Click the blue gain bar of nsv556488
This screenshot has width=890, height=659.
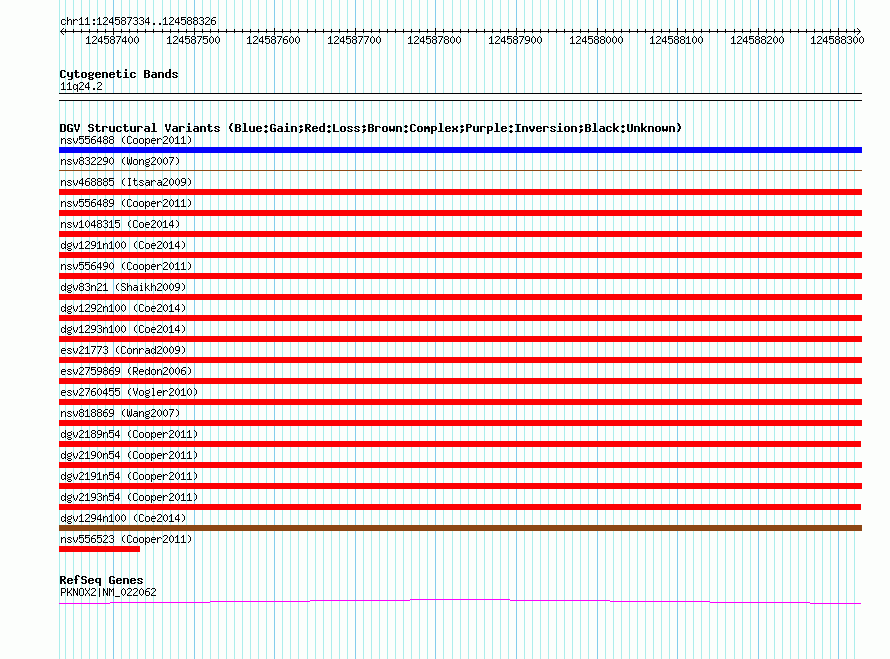point(460,150)
